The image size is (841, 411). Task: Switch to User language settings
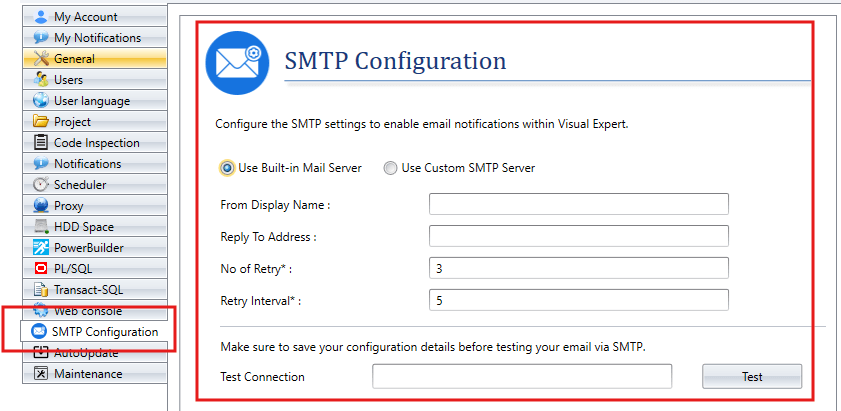pyautogui.click(x=95, y=100)
